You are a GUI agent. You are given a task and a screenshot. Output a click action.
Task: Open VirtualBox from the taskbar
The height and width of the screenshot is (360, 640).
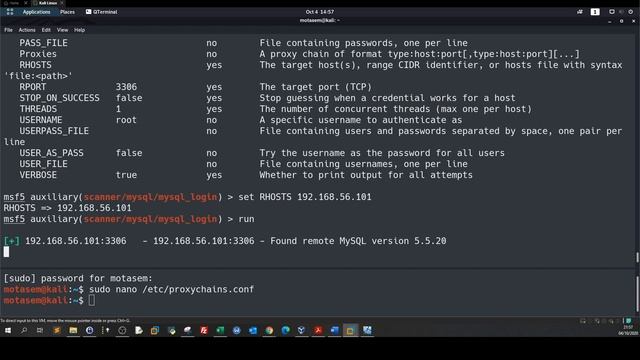(x=302, y=330)
